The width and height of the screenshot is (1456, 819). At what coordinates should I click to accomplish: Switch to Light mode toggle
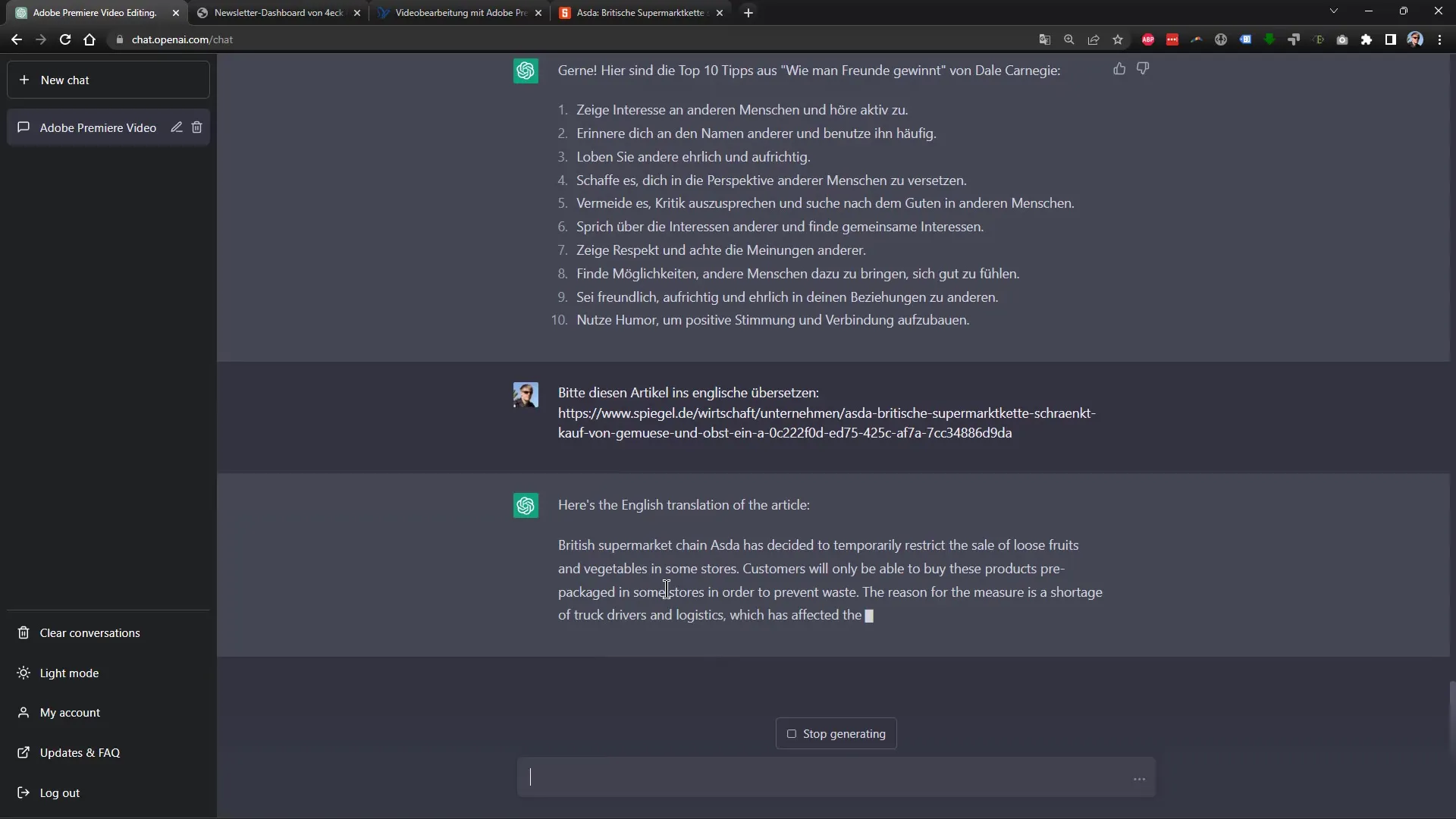click(x=68, y=672)
